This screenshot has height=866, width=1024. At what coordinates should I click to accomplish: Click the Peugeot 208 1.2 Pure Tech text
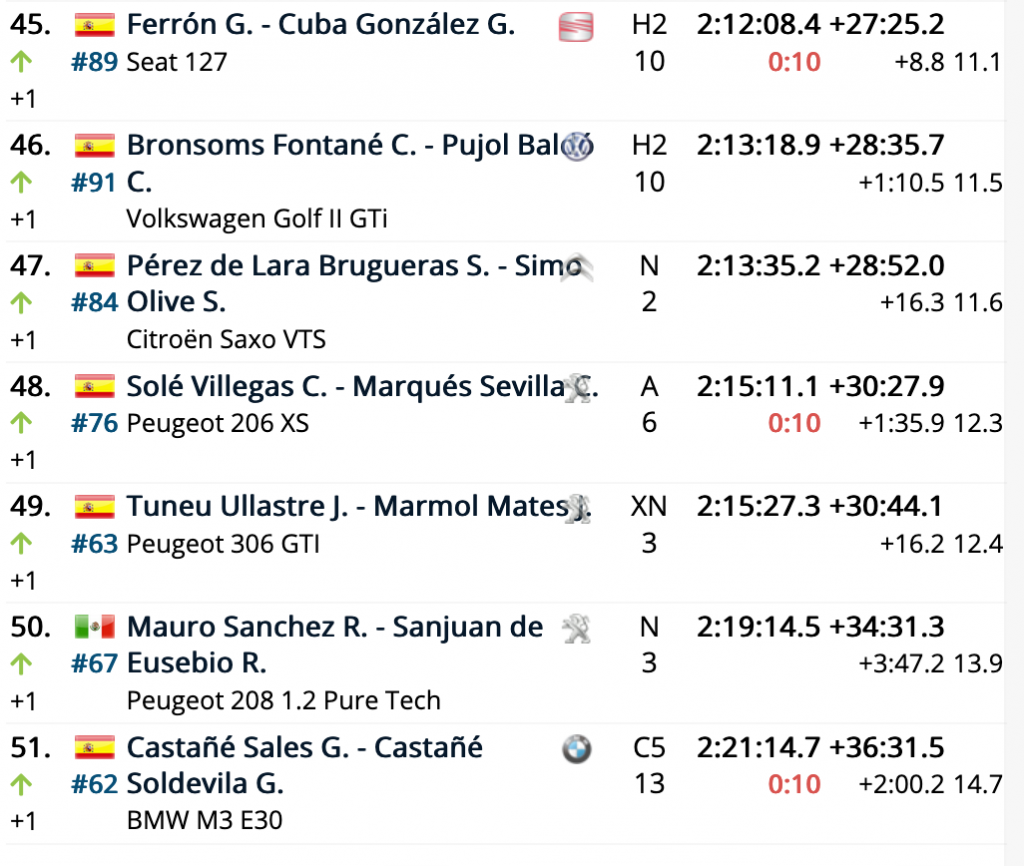click(283, 701)
